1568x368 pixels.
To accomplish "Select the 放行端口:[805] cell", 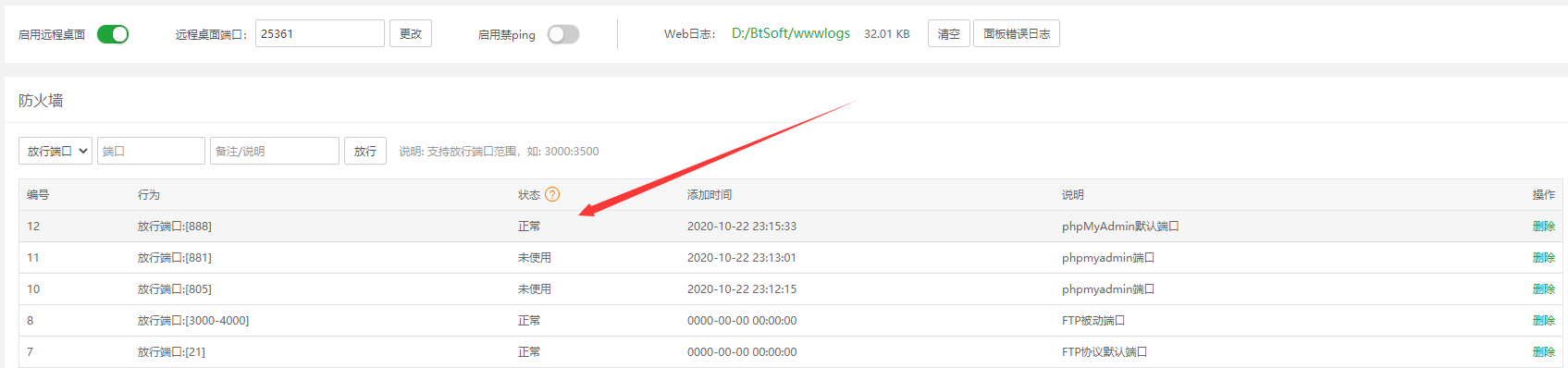I will 175,289.
